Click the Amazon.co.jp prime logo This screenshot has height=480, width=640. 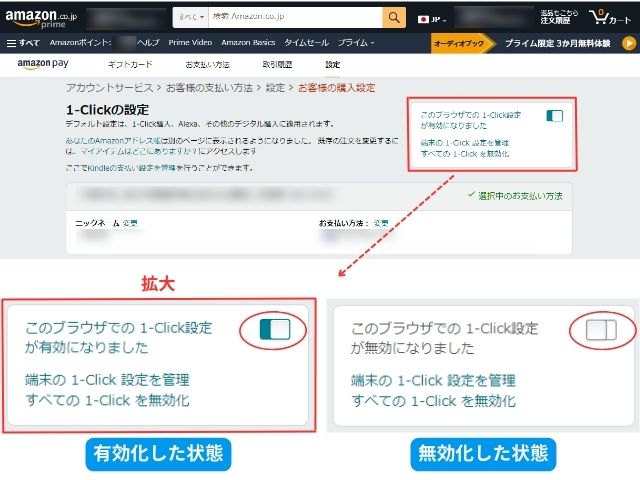(x=41, y=18)
